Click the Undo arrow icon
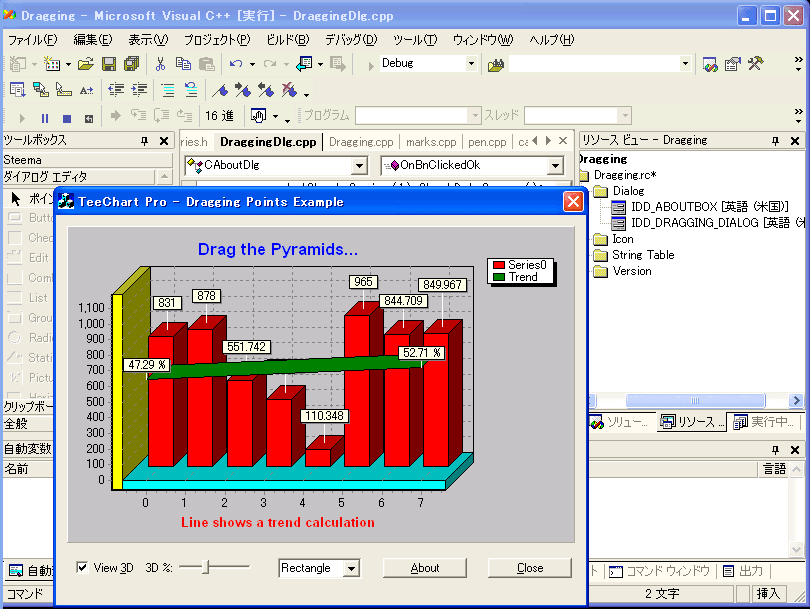 pos(236,64)
